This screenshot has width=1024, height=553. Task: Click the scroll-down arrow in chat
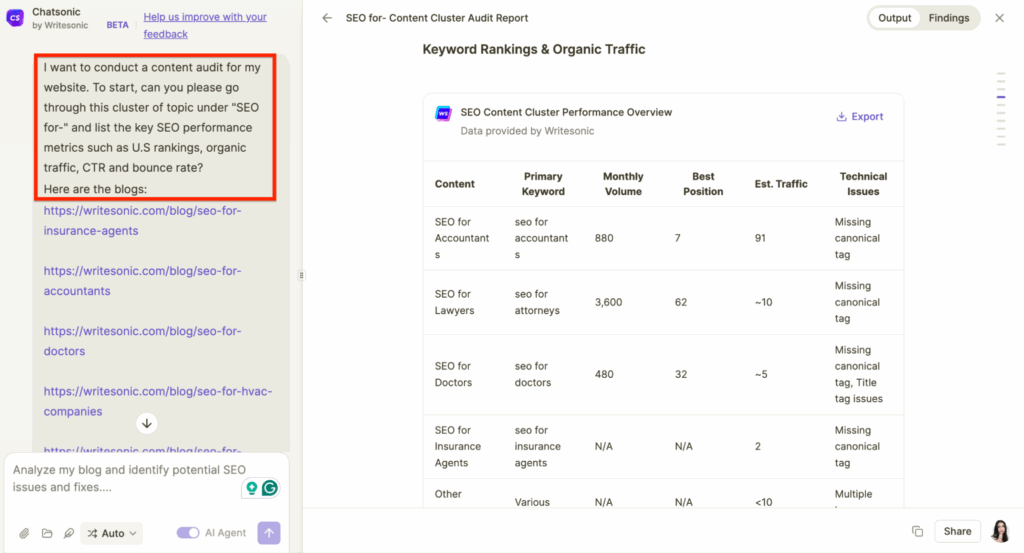[147, 423]
